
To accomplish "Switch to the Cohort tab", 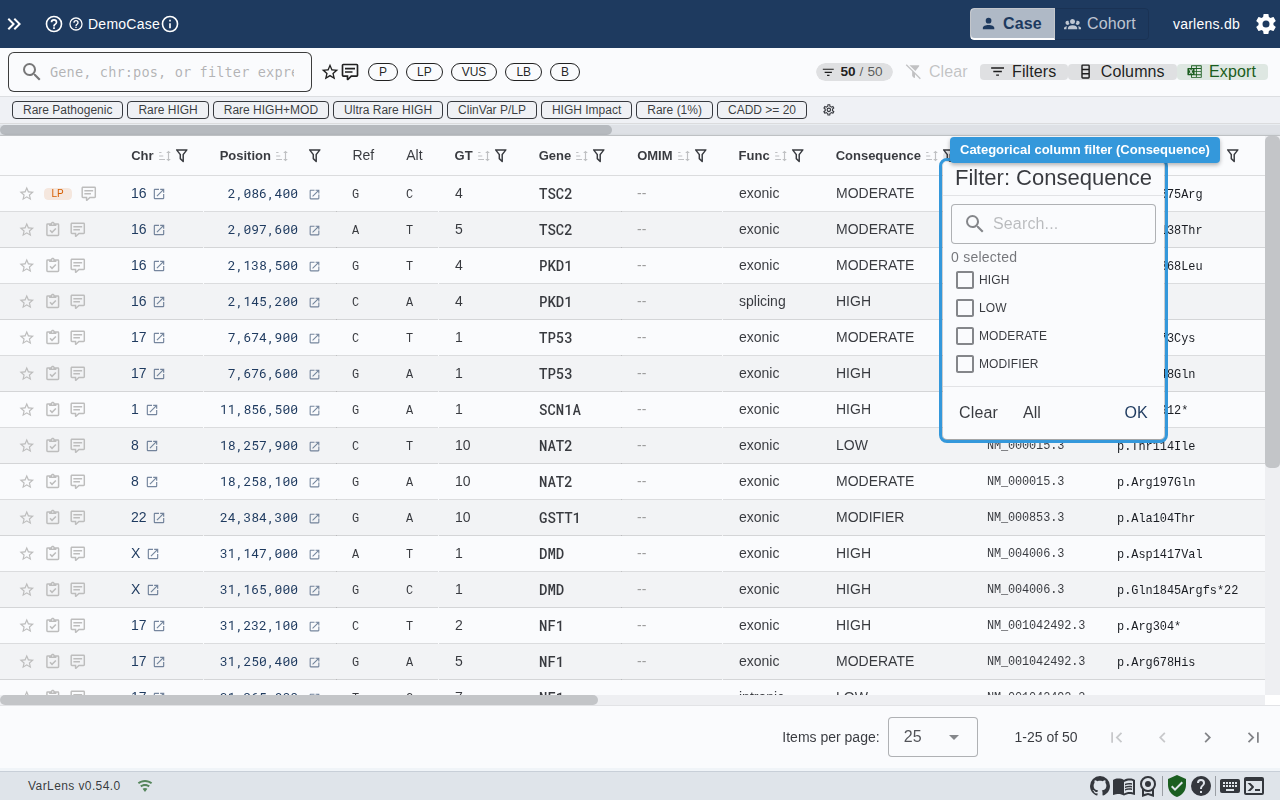I will point(1101,23).
